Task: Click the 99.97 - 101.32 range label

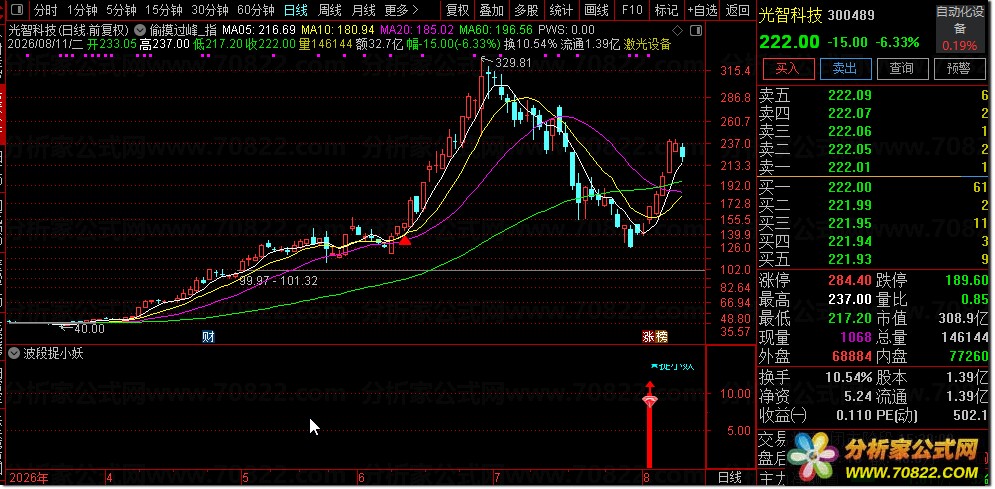Action: [278, 280]
